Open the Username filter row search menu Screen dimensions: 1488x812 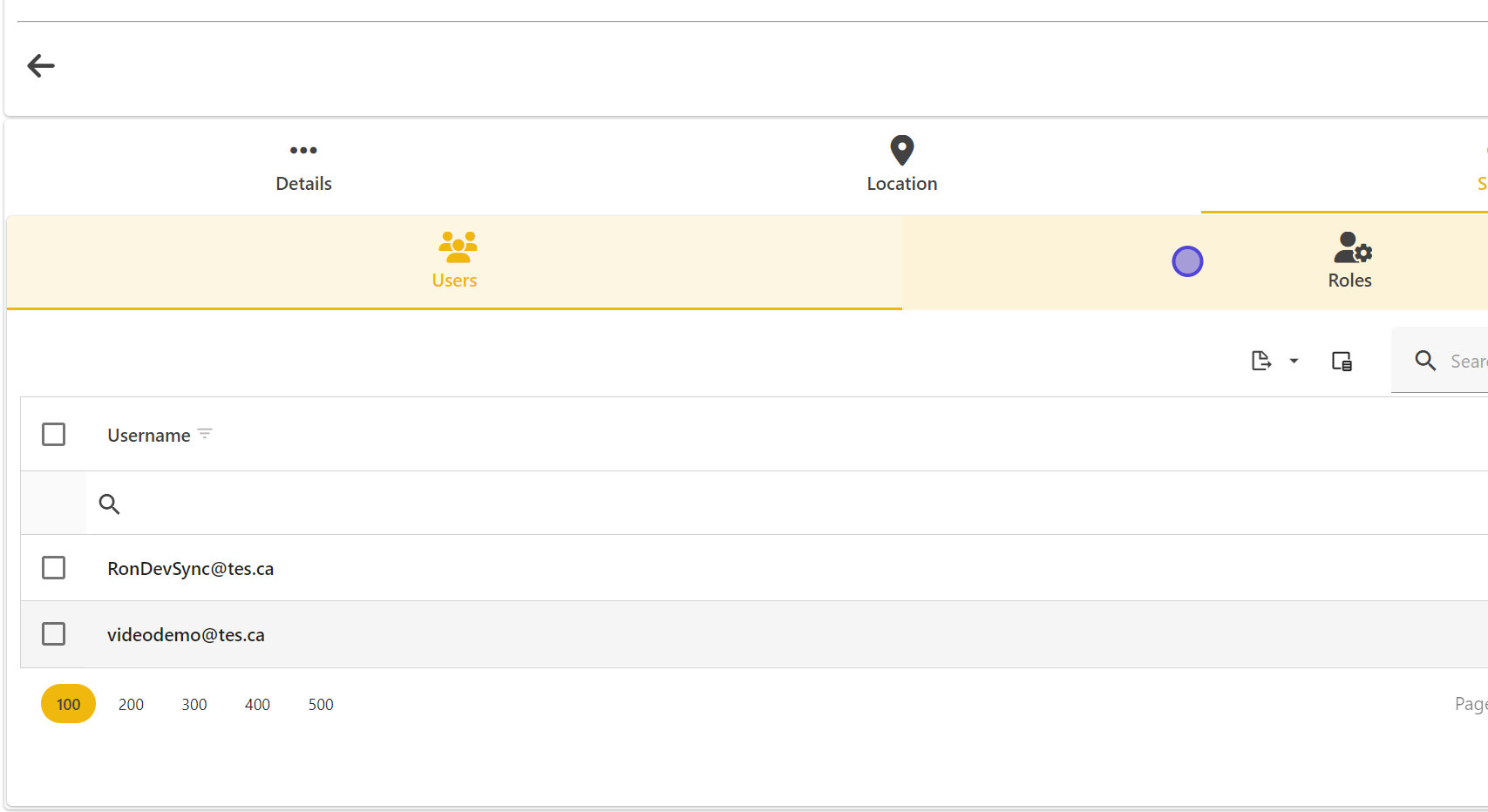[x=109, y=504]
